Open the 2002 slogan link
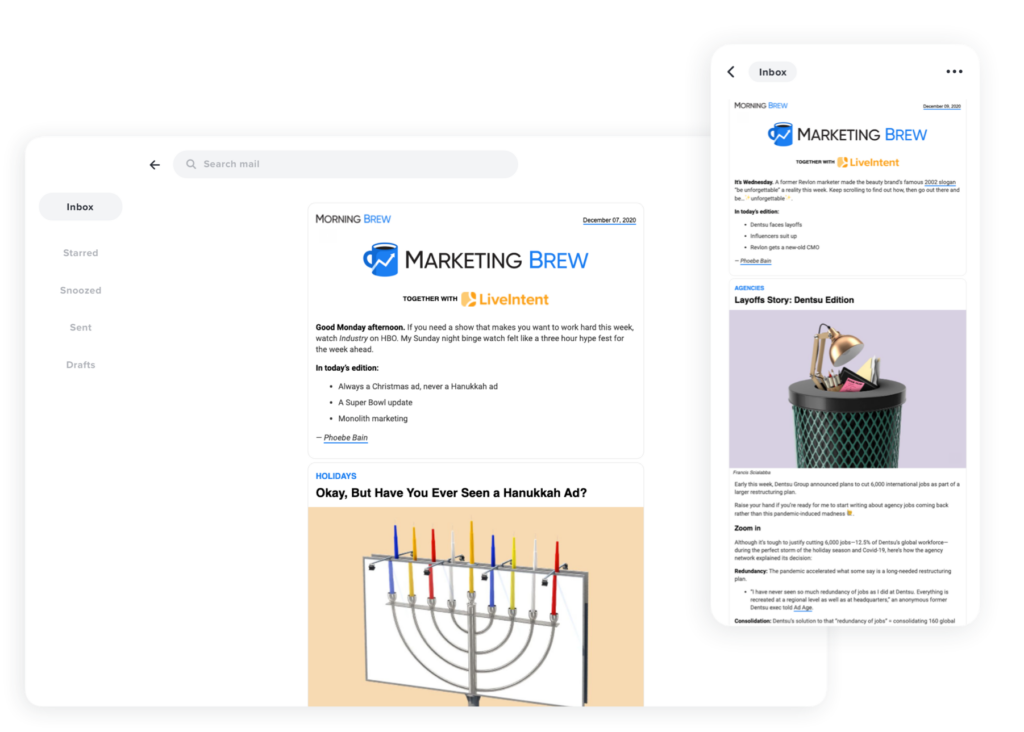This screenshot has height=732, width=1024. pos(940,182)
